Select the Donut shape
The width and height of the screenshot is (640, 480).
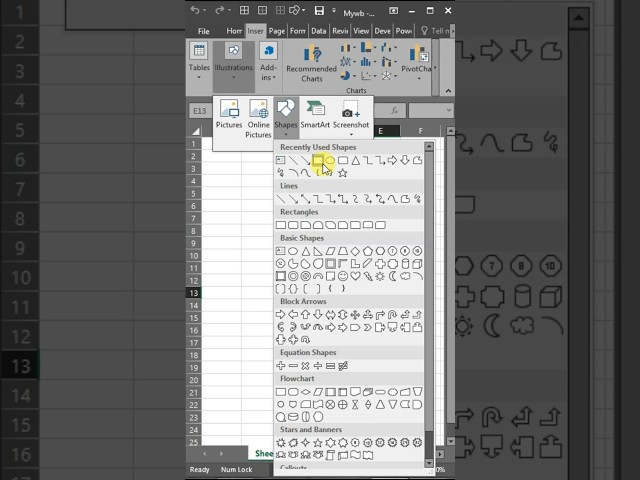(293, 276)
